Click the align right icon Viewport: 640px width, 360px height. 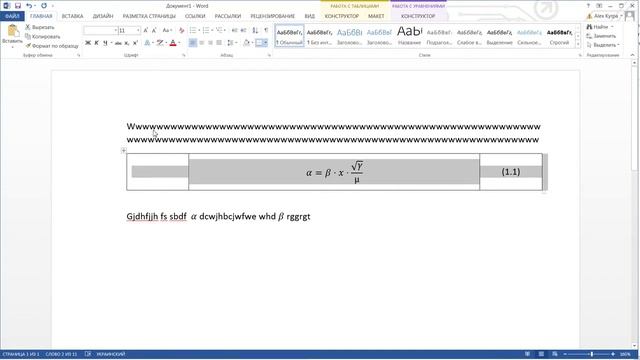211,43
